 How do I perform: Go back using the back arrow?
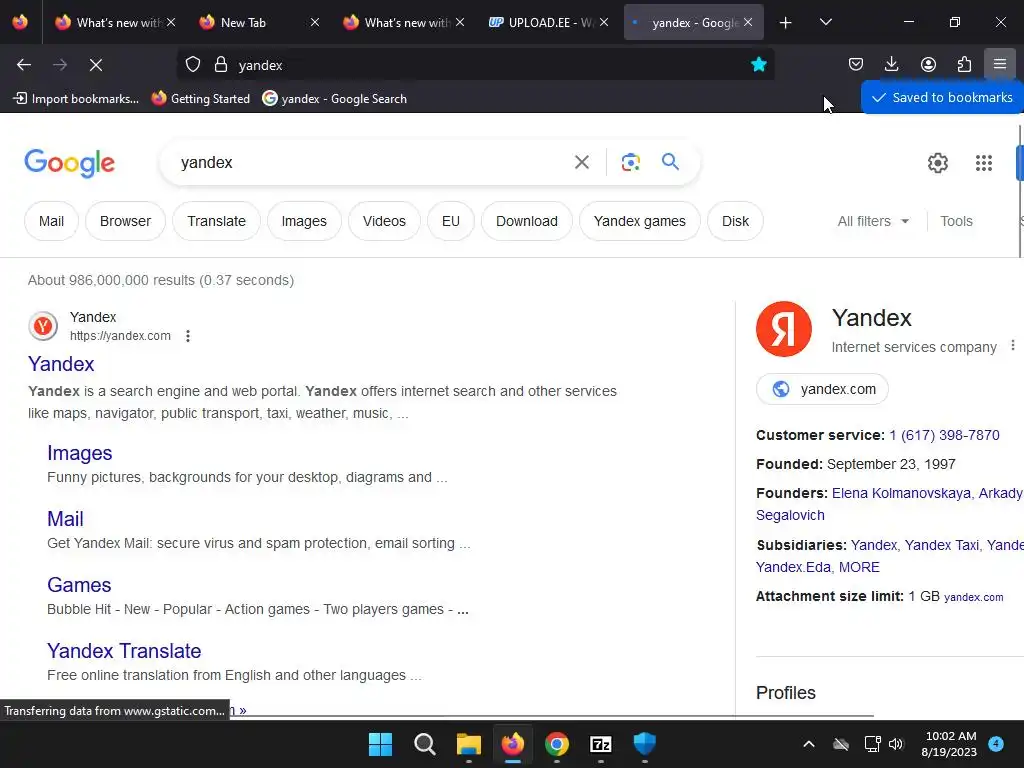click(x=24, y=65)
